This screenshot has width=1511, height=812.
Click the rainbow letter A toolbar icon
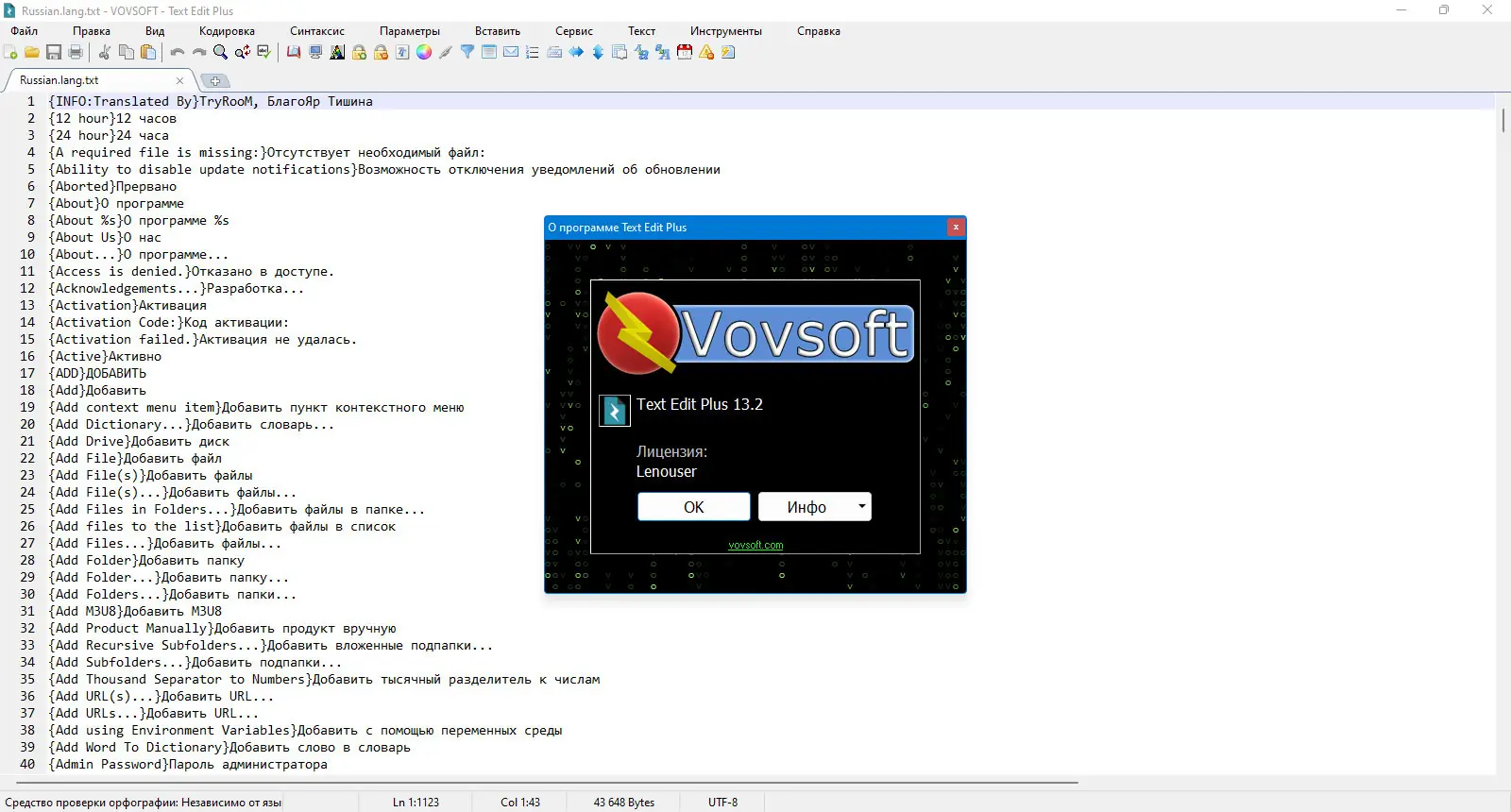tap(337, 53)
